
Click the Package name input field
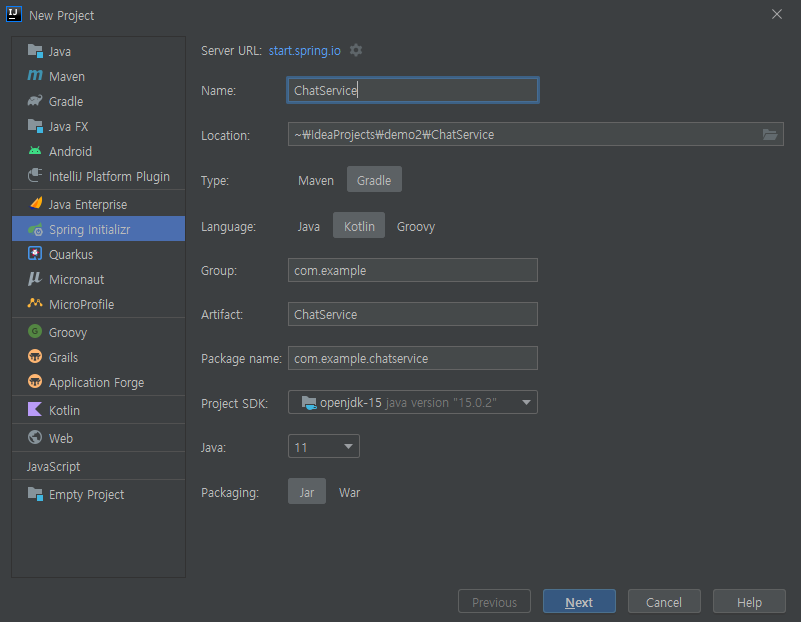coord(413,358)
